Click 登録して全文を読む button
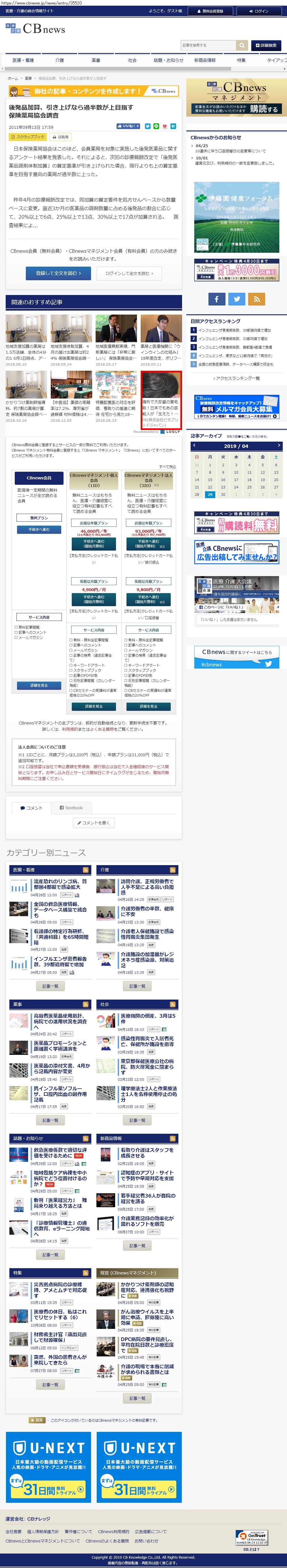This screenshot has width=287, height=1568. click(x=58, y=273)
